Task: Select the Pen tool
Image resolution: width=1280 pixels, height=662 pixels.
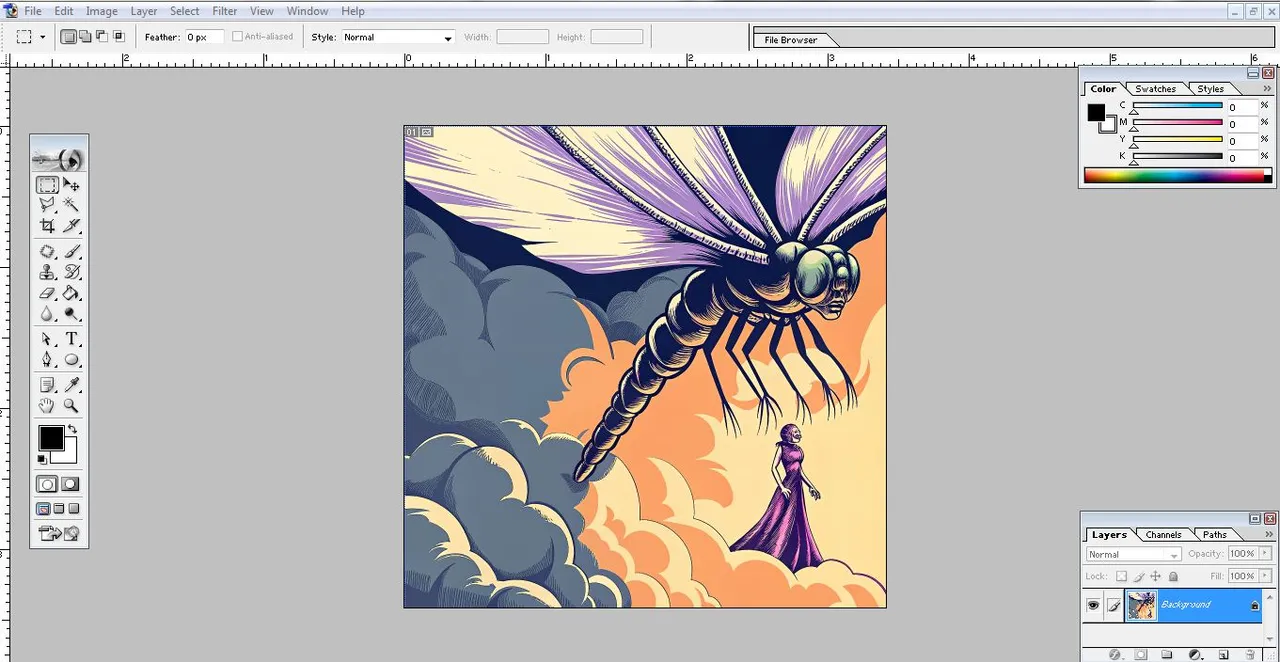Action: coord(47,360)
